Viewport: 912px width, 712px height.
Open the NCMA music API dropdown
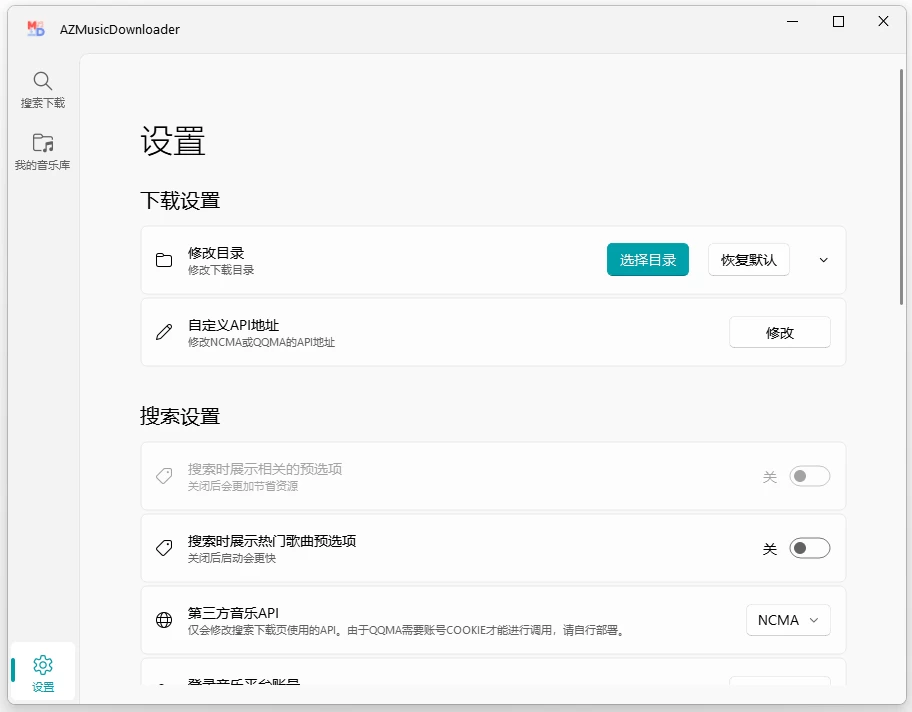(788, 620)
